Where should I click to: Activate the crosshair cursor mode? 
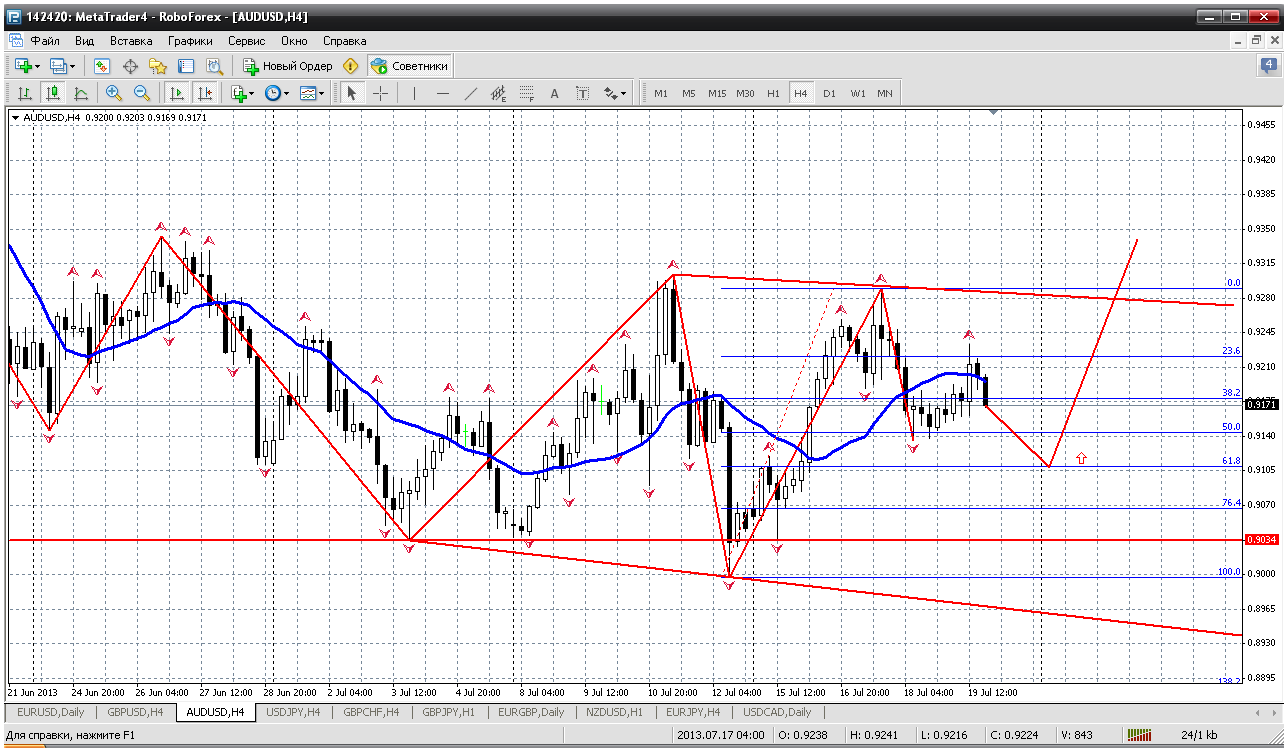tap(381, 93)
